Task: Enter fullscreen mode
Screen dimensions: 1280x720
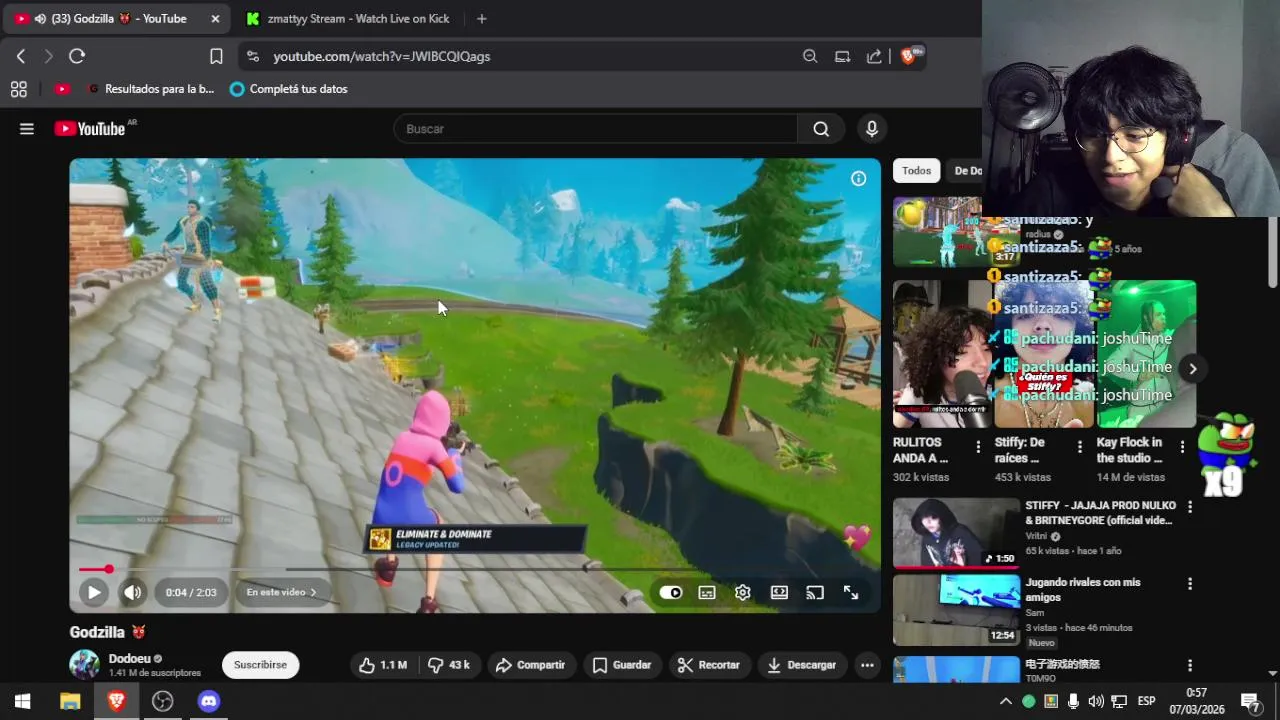Action: pyautogui.click(x=851, y=592)
